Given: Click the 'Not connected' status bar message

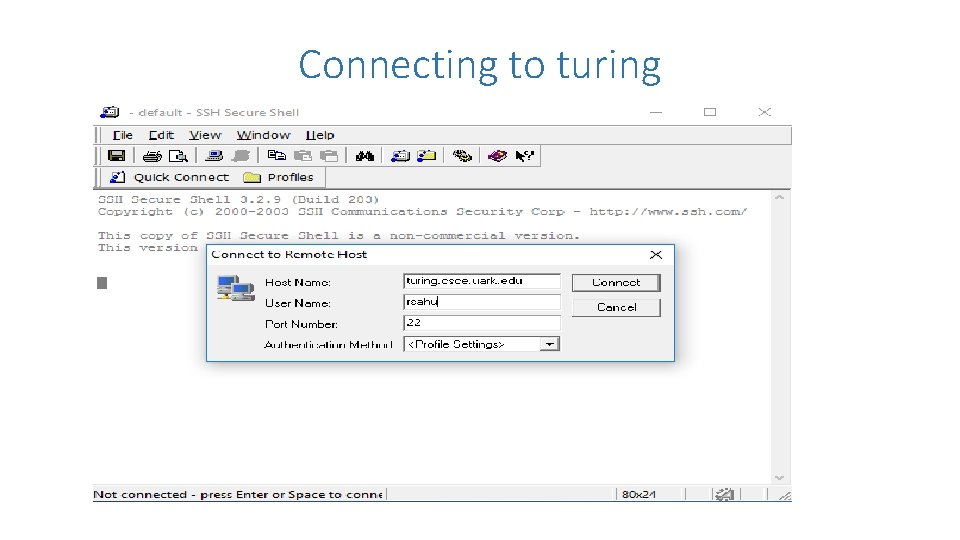Looking at the screenshot, I should pos(238,495).
